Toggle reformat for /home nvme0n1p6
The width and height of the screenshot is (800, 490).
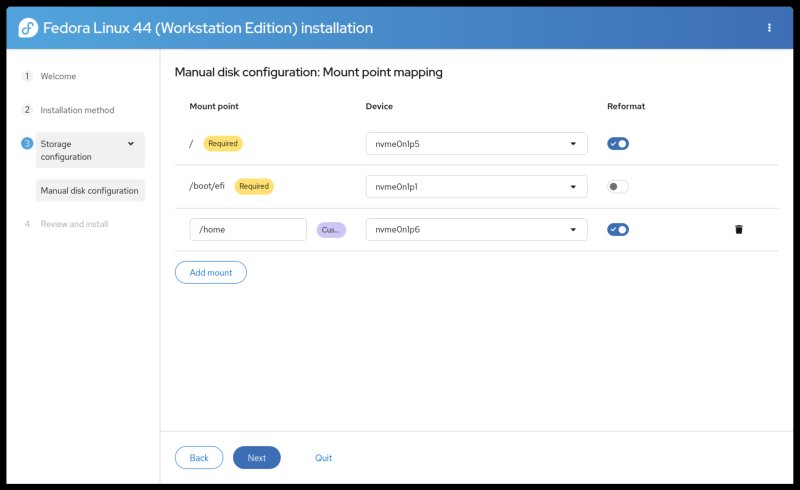click(x=618, y=229)
